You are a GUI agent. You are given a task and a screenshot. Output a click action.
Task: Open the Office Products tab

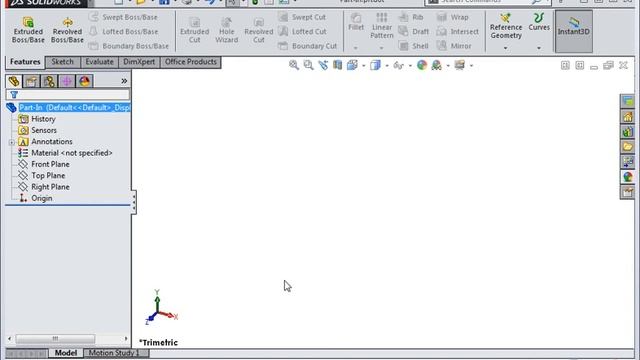(191, 62)
